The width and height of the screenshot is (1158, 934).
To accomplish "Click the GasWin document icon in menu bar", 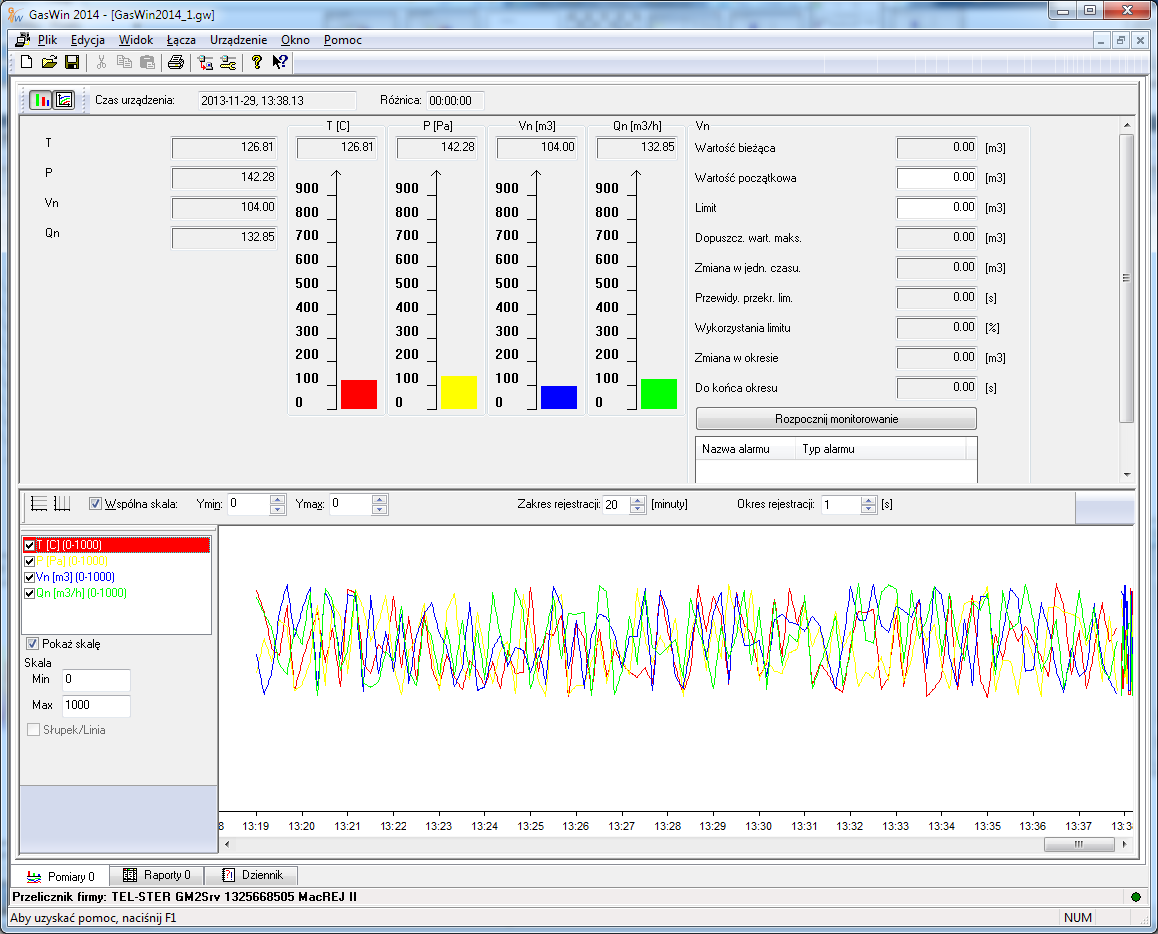I will [22, 40].
